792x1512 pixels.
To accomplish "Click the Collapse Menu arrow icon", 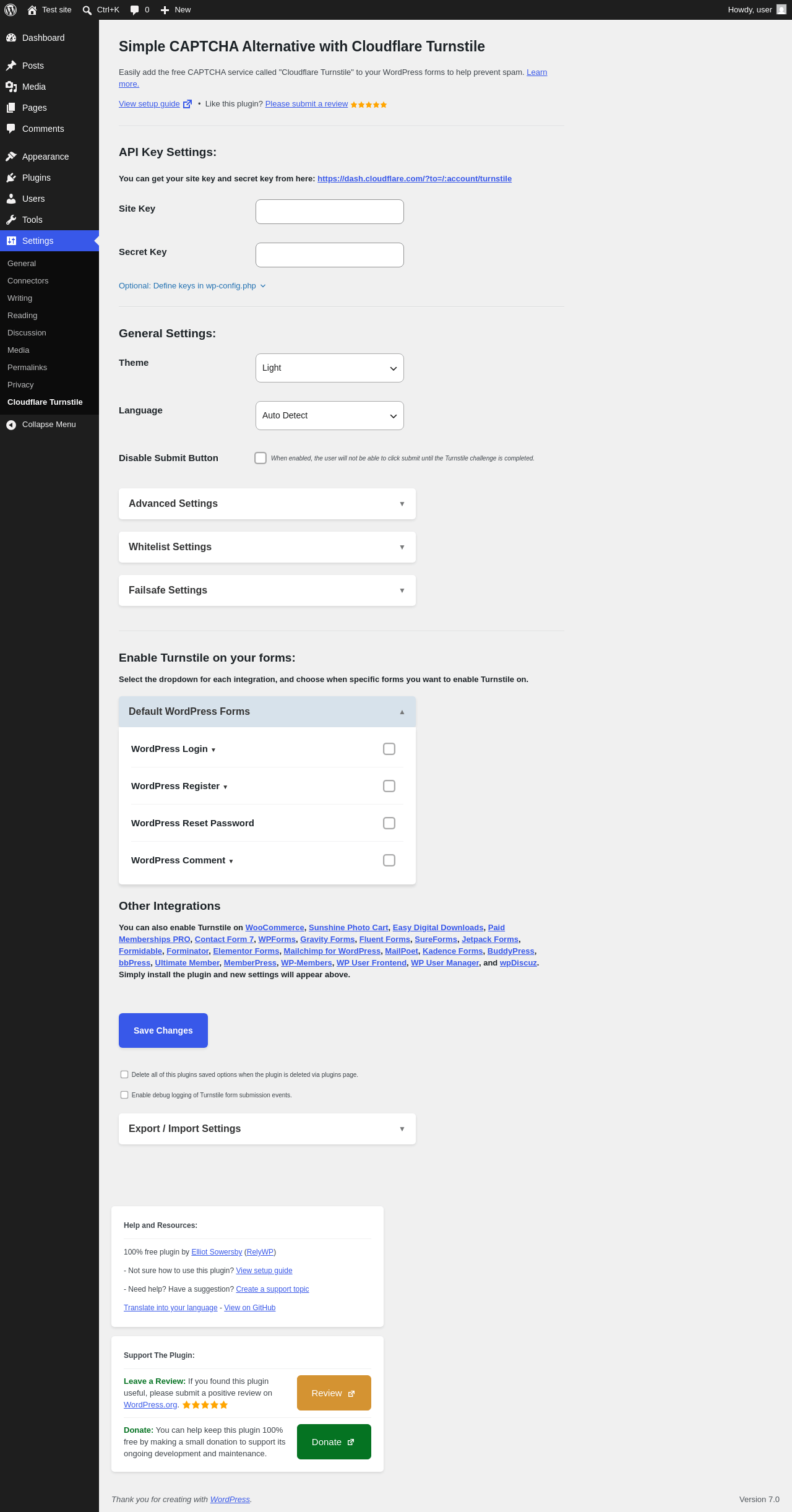I will coord(11,425).
